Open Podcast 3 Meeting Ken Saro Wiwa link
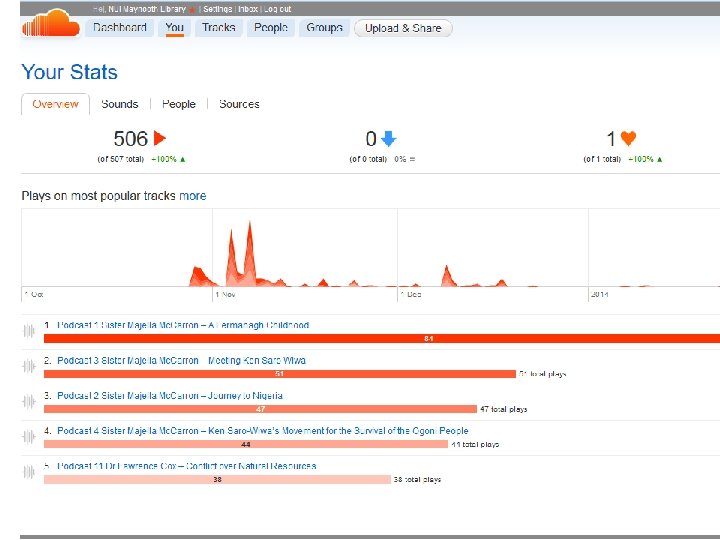This screenshot has height=540, width=720. [x=181, y=360]
